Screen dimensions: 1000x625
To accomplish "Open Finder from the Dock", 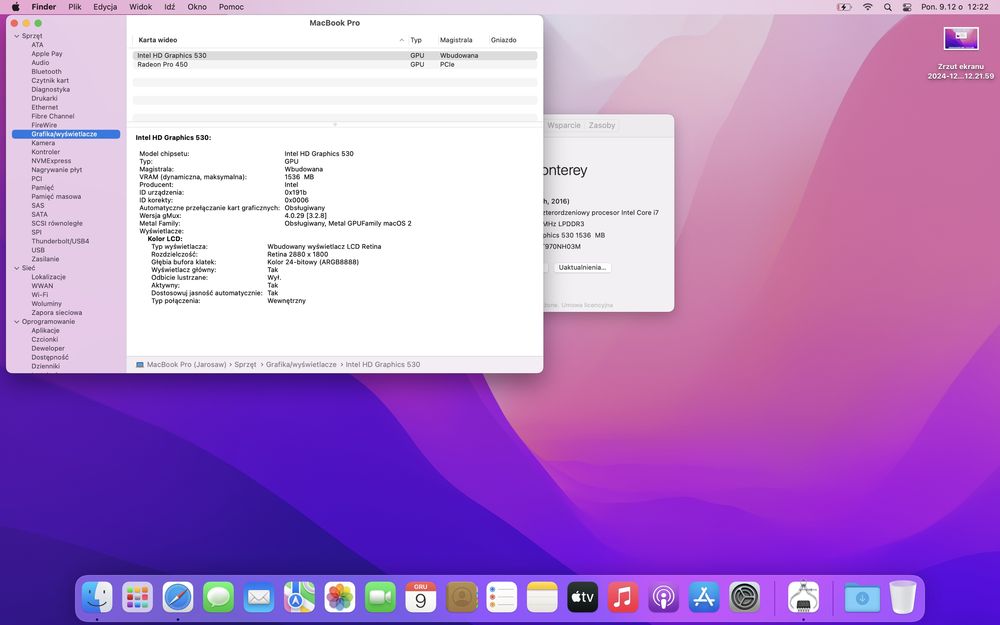I will pos(97,598).
